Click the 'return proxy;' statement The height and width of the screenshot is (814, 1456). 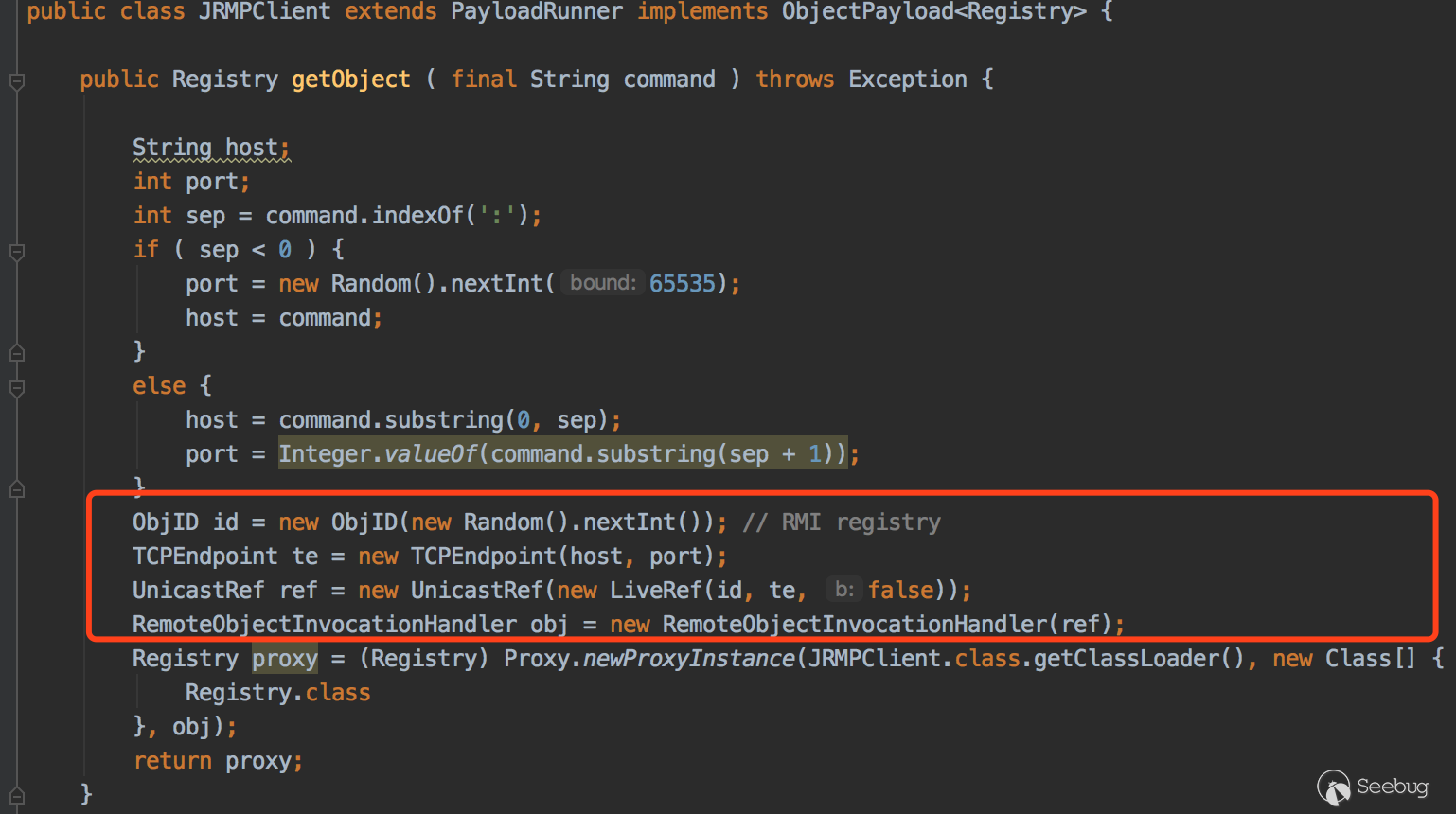click(218, 761)
